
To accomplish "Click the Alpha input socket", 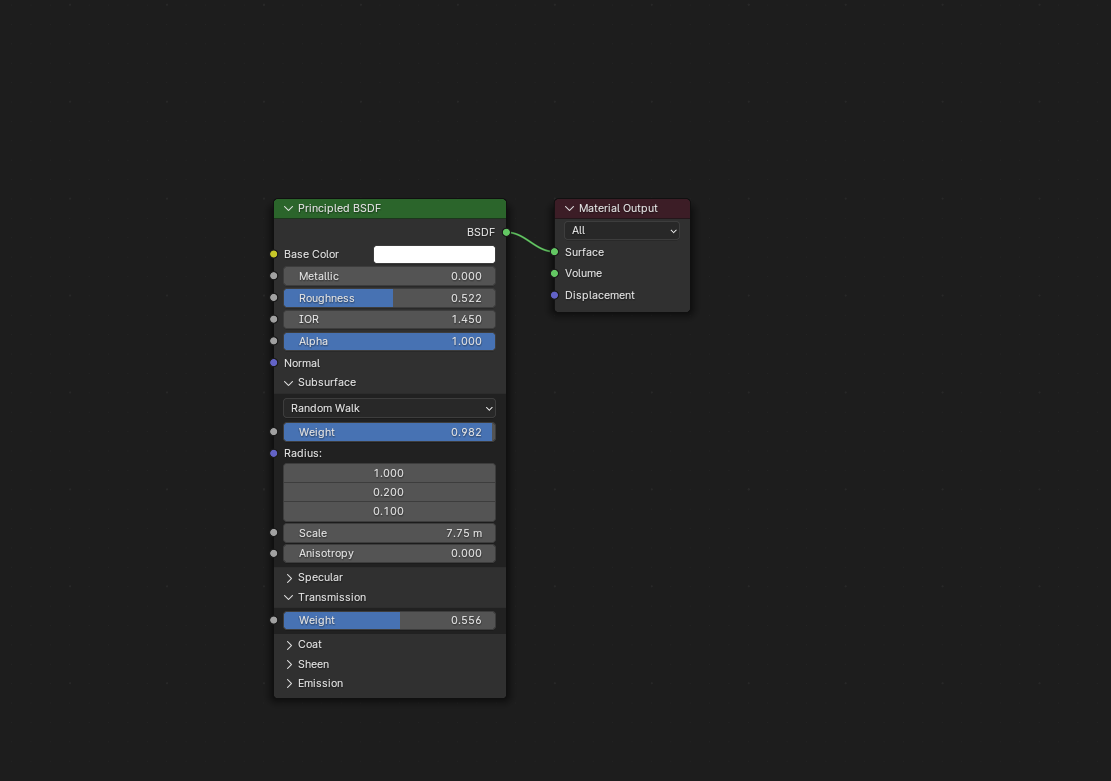I will [x=273, y=341].
